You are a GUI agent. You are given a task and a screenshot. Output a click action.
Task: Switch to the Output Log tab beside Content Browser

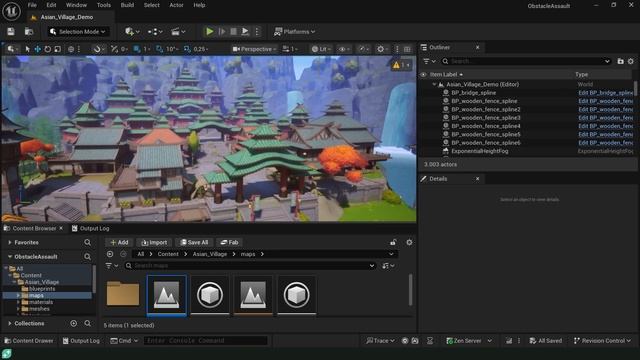click(91, 229)
